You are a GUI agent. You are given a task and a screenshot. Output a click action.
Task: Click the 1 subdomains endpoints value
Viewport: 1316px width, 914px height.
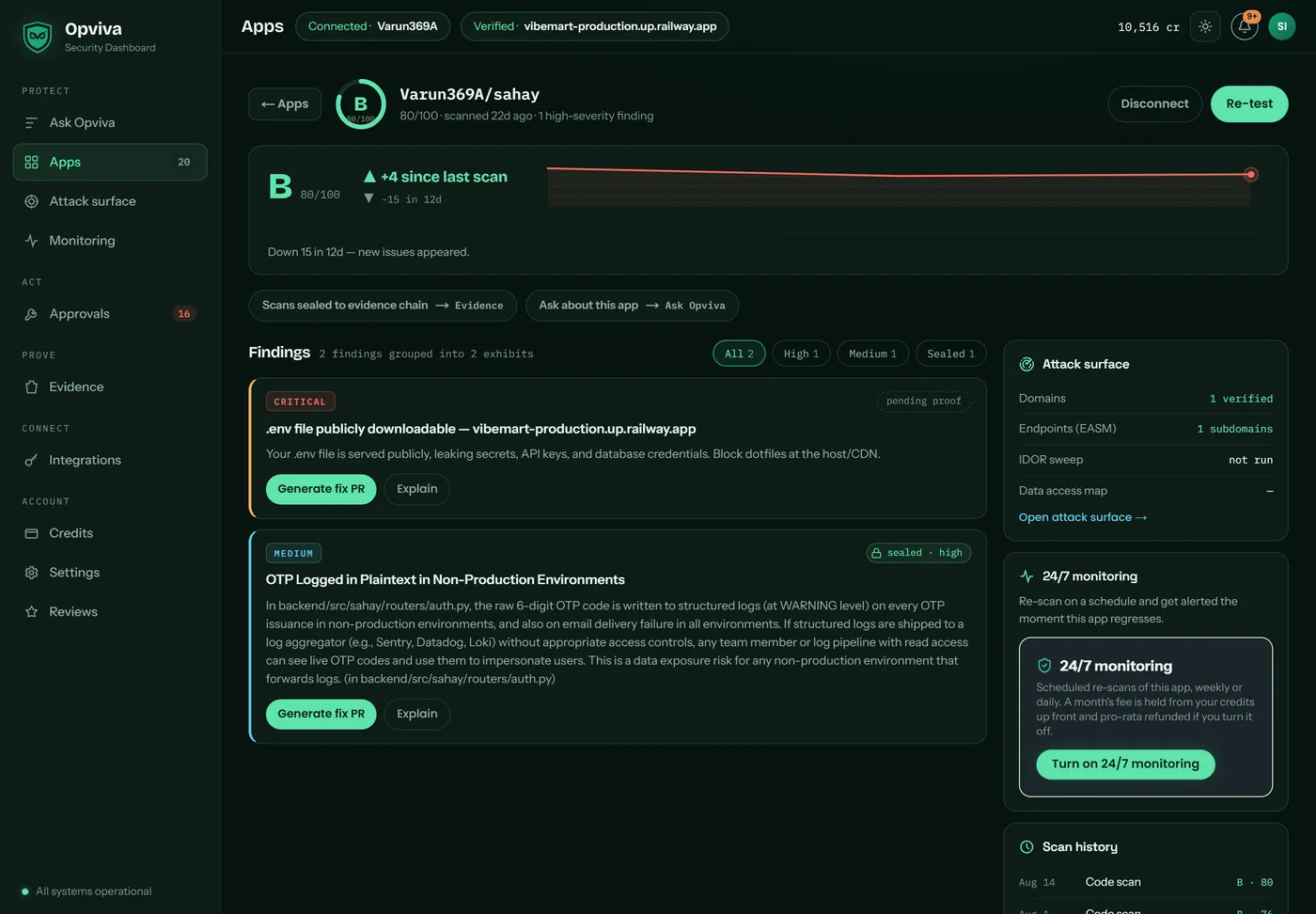(x=1234, y=430)
